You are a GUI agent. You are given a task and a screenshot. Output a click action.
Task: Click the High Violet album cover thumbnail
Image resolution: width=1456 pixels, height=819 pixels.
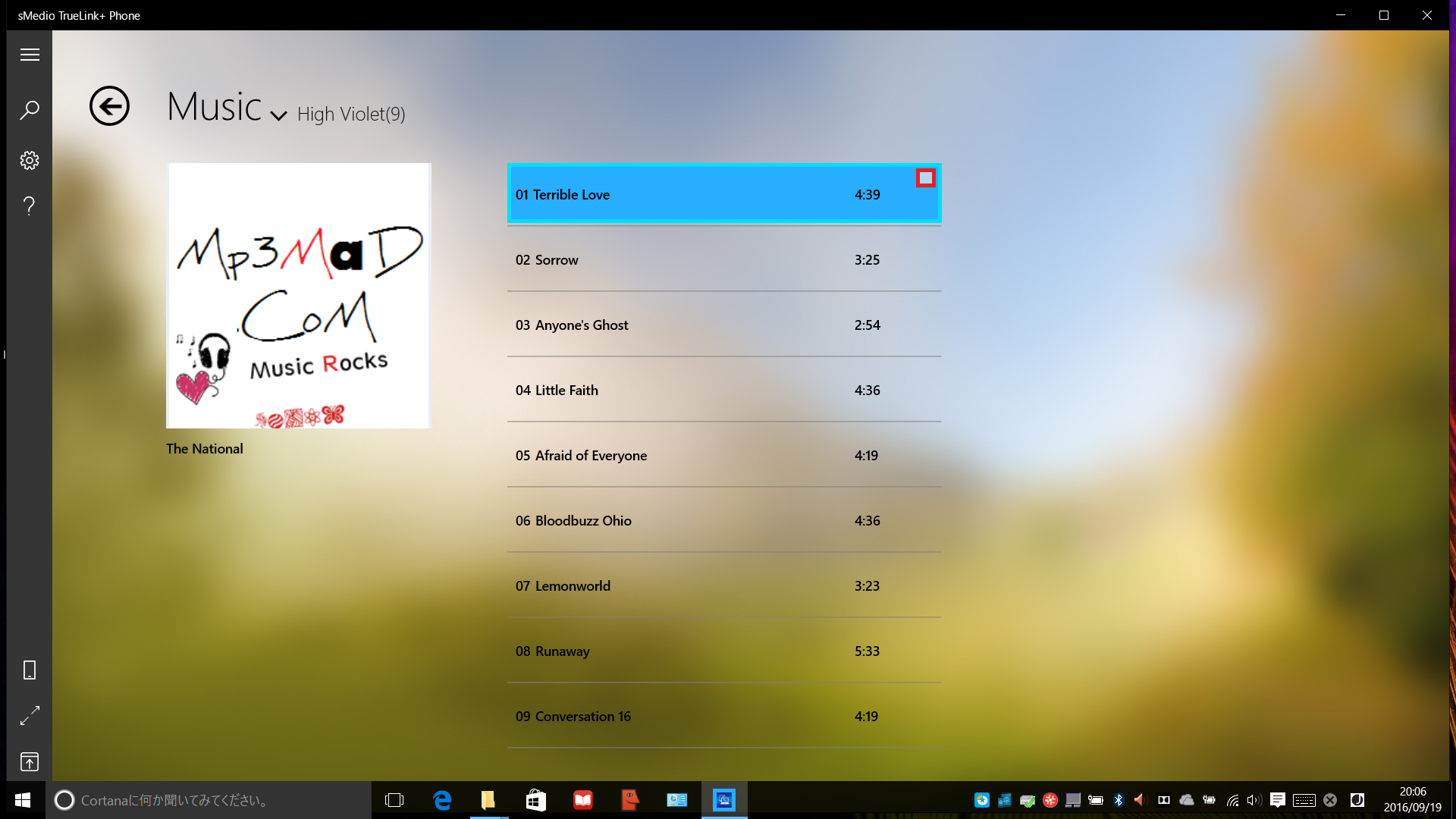pos(299,296)
